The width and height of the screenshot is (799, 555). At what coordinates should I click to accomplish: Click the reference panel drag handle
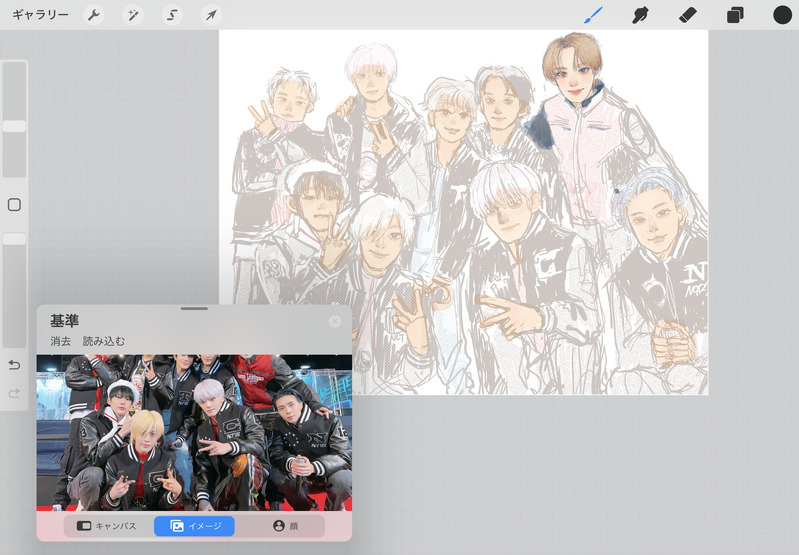194,308
